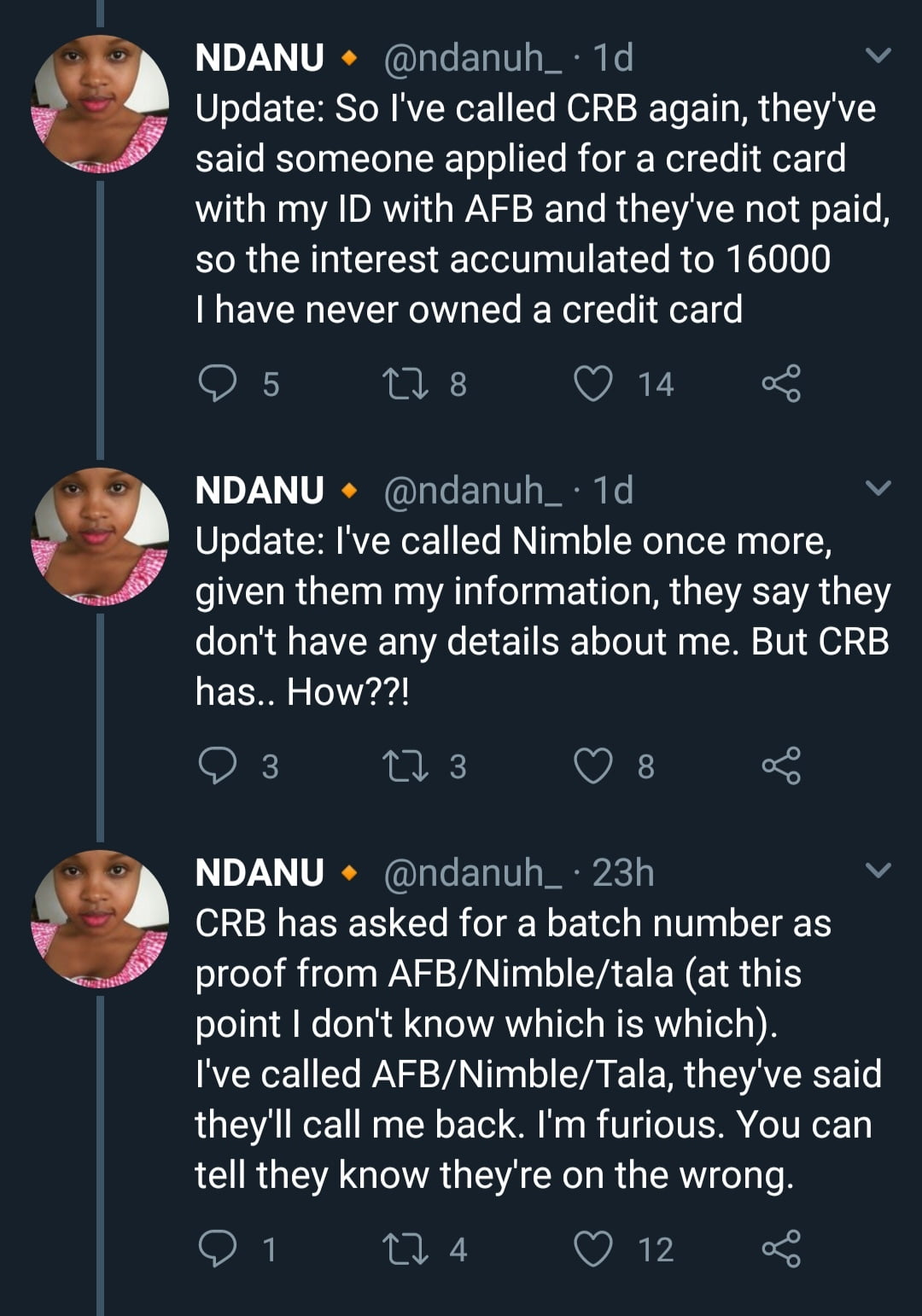Reply to the Nimble update tweet

coord(218,766)
